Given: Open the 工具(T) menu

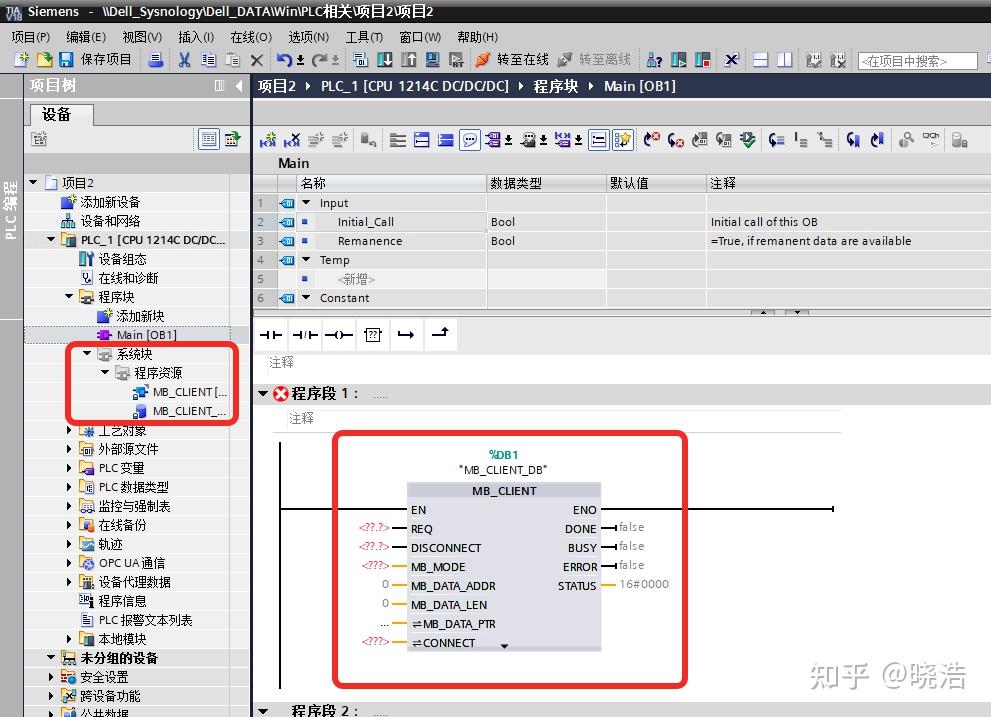Looking at the screenshot, I should coord(364,37).
